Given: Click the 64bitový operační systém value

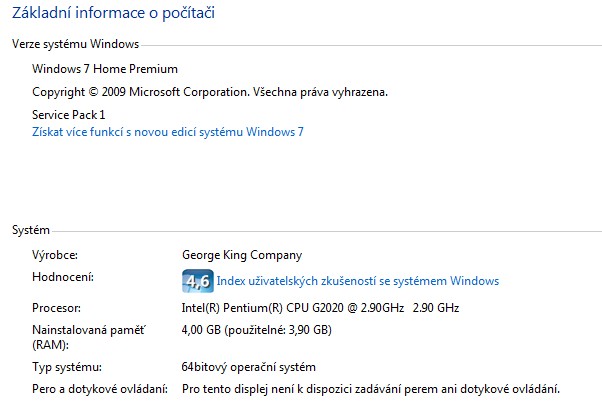Looking at the screenshot, I should tap(249, 367).
